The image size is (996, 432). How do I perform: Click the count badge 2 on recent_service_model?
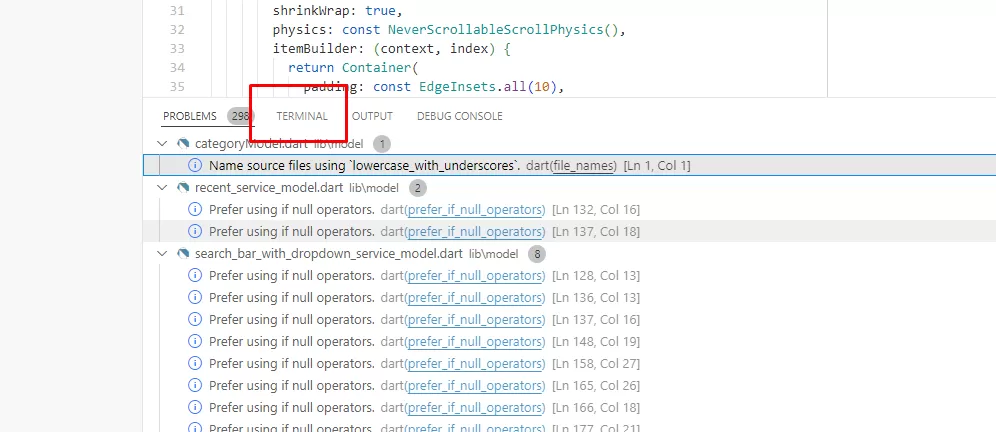418,188
